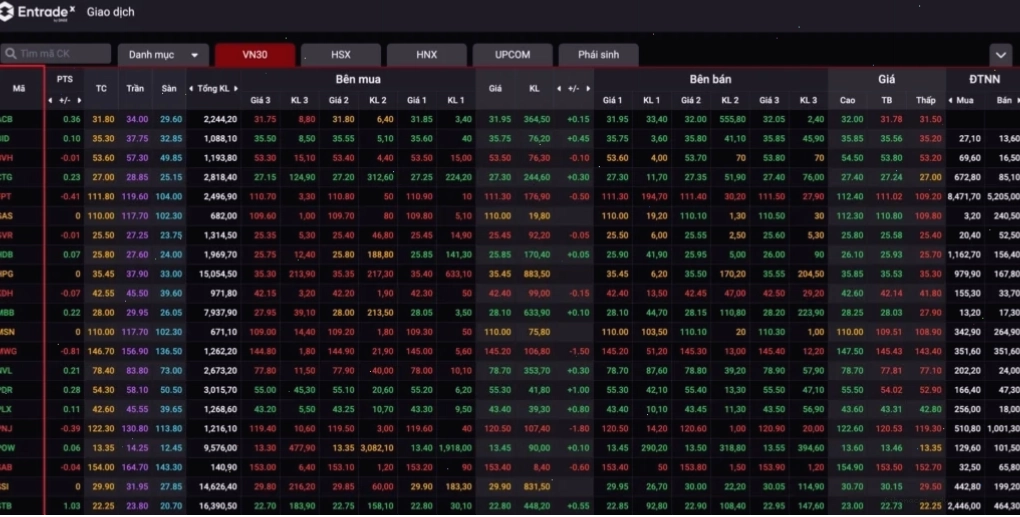The width and height of the screenshot is (1020, 517).
Task: Click the ceiling price cell 156.90
Action: [x=135, y=351]
